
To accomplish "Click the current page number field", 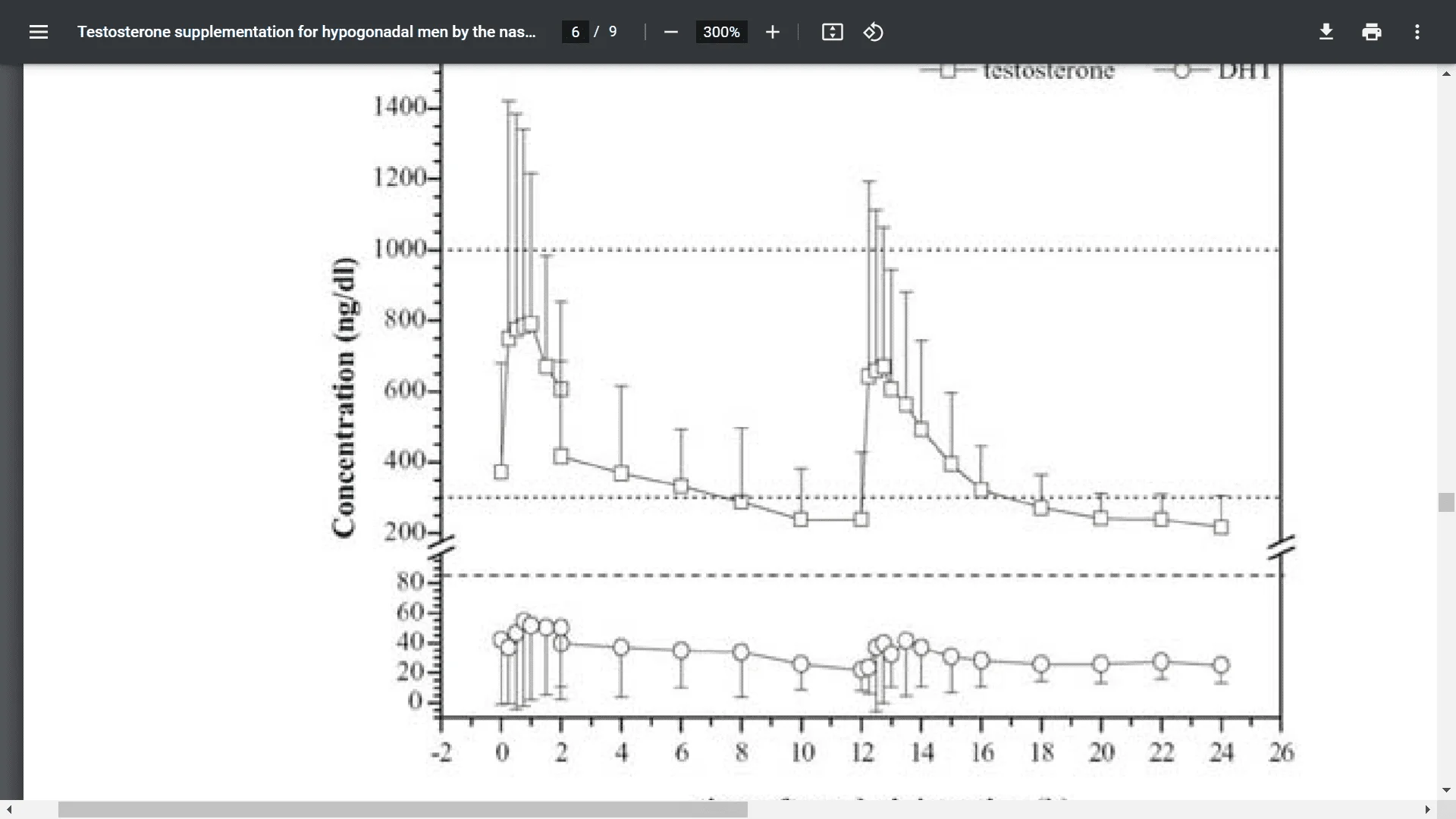I will (575, 32).
